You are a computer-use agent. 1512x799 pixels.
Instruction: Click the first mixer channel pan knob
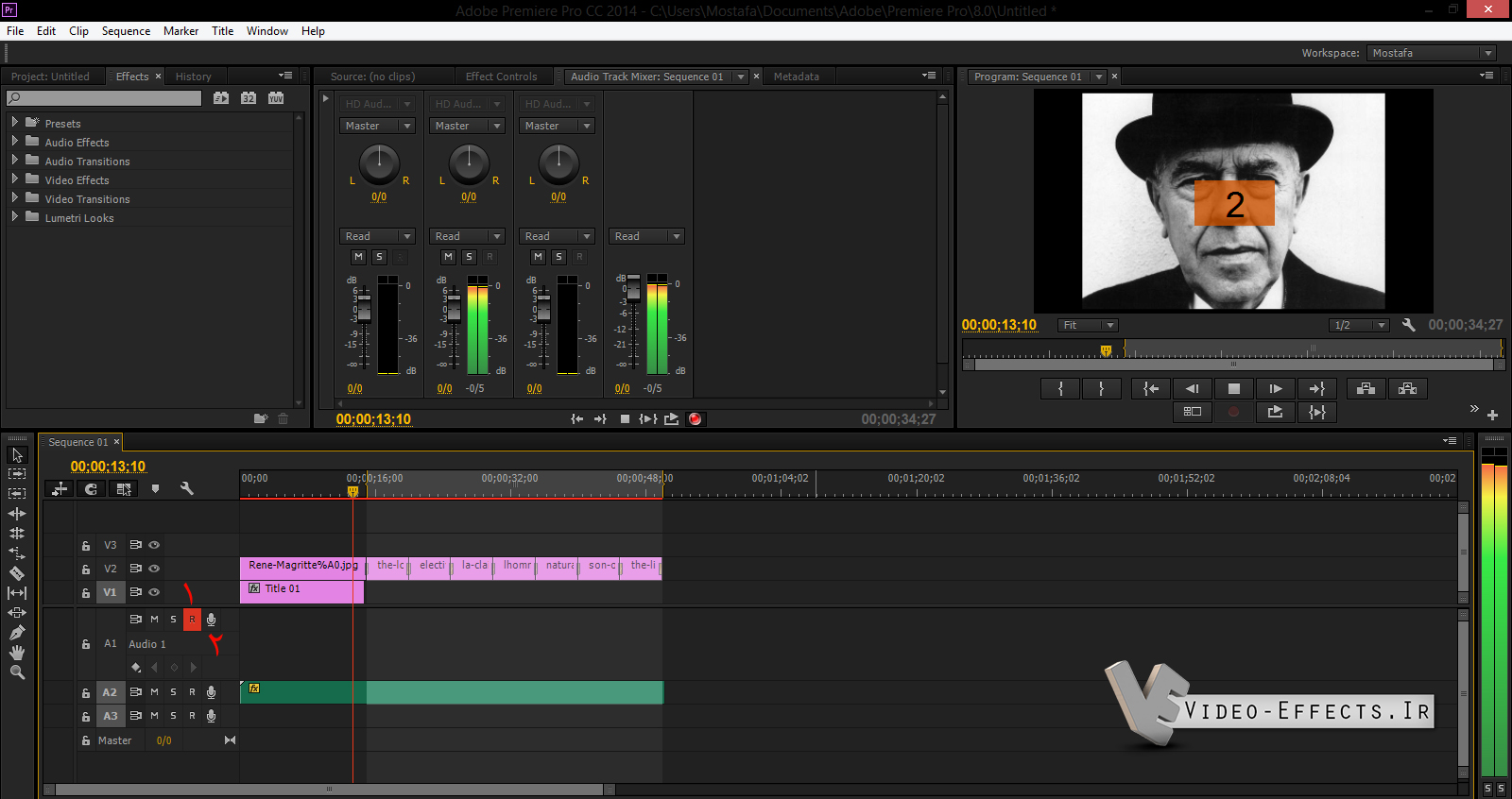379,163
